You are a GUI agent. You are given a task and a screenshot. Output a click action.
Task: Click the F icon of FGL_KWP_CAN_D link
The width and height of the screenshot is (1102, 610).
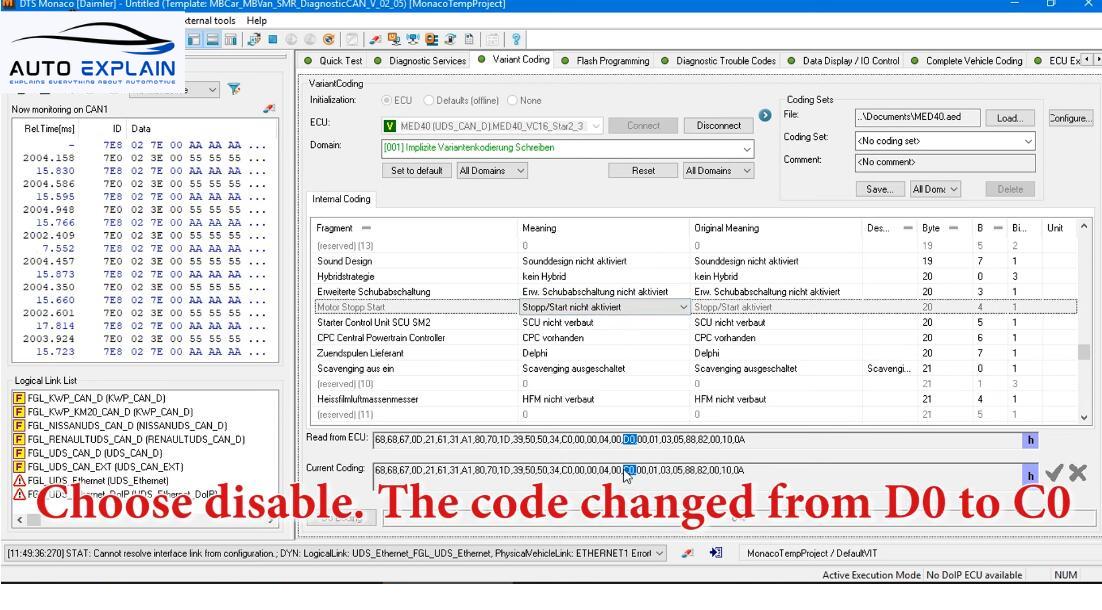click(19, 398)
